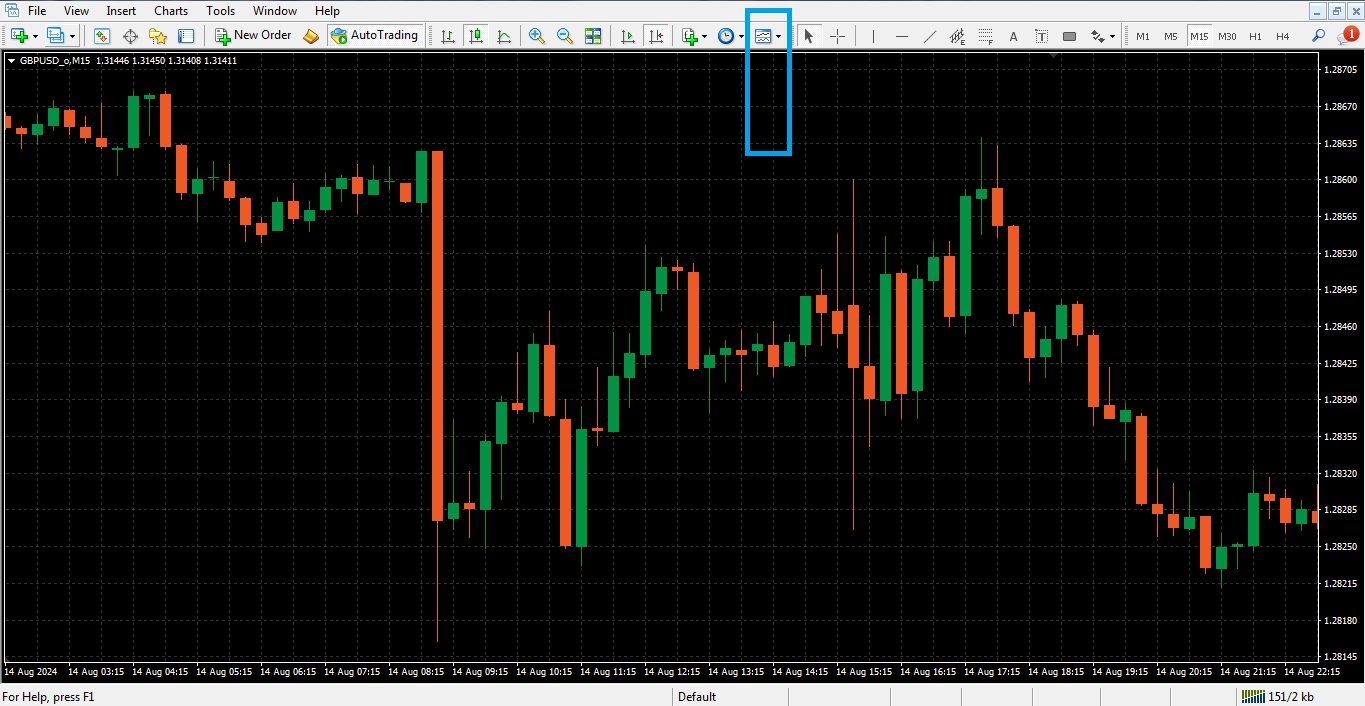
Task: Click the Tile Windows icon
Action: point(593,36)
